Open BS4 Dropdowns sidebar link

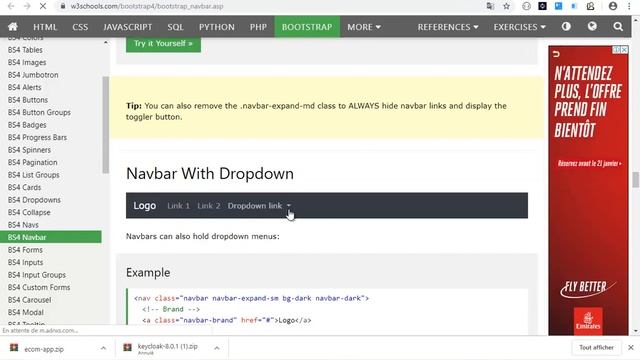click(34, 200)
